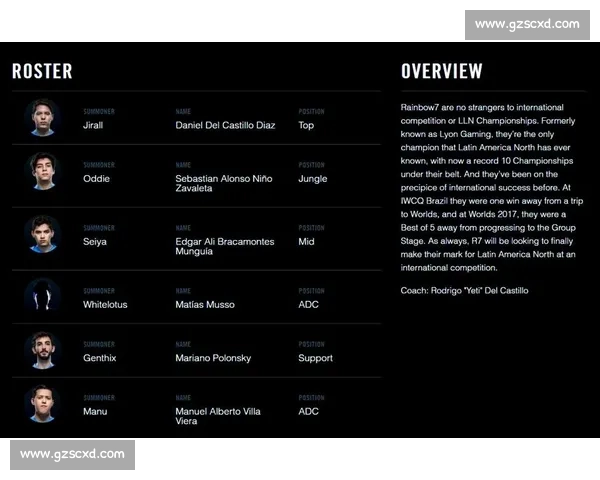The width and height of the screenshot is (600, 480).
Task: Click Whitelotus silhouette avatar
Action: (42, 296)
